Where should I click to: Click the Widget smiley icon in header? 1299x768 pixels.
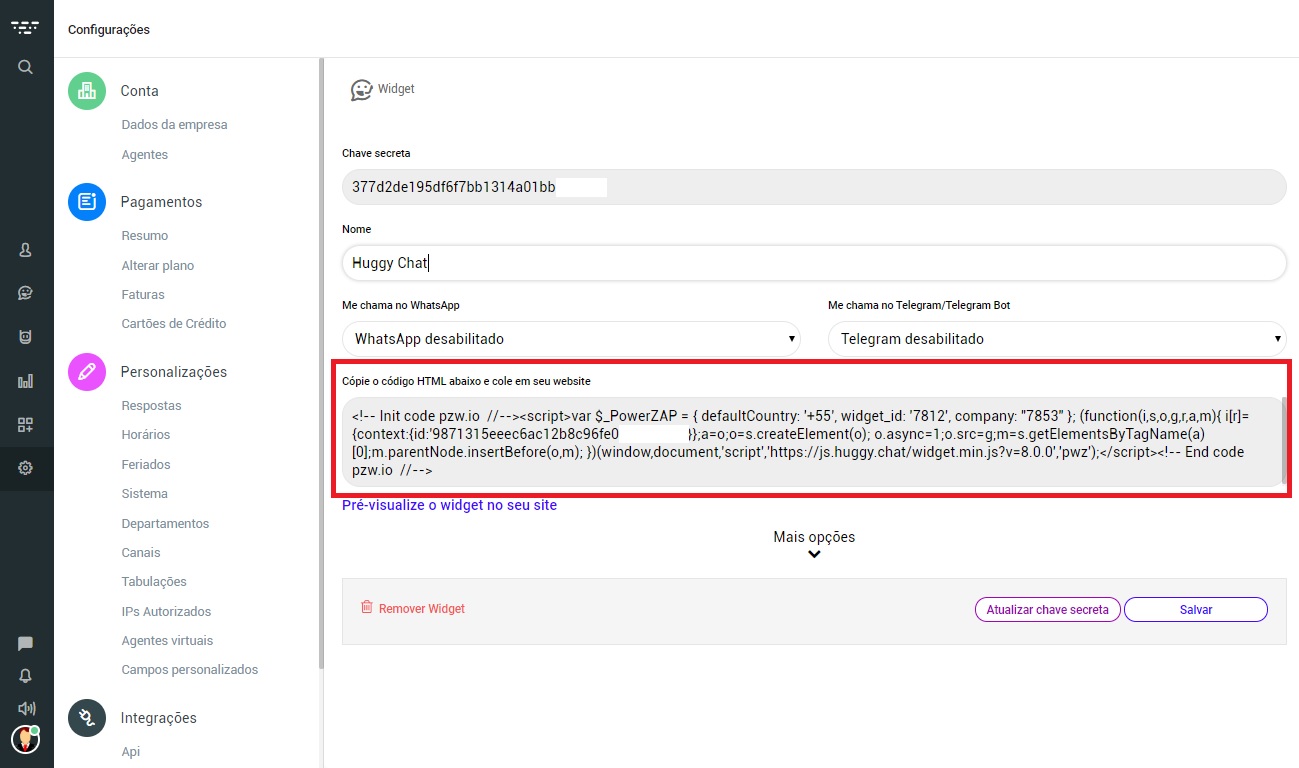361,90
